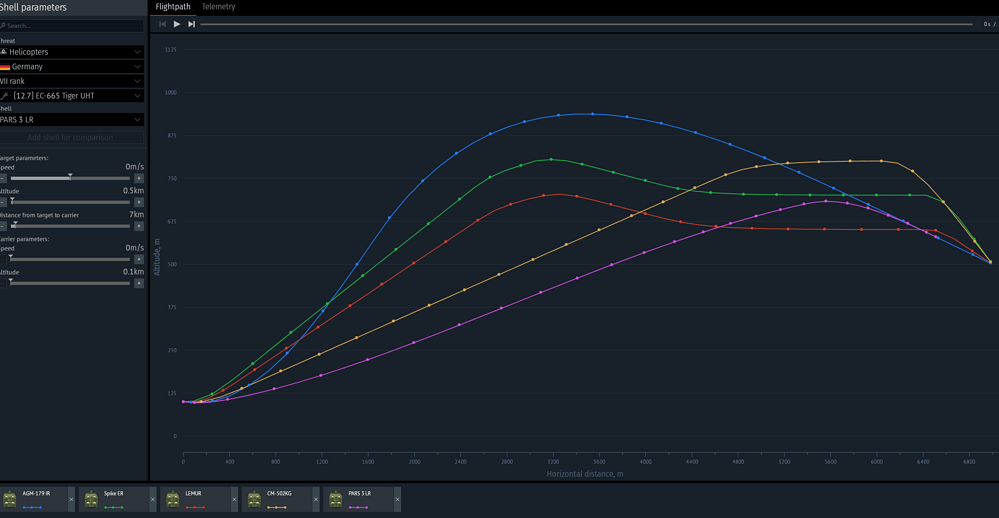Click the red LEMUR legend line
Screen dimensions: 999x518
click(x=195, y=508)
